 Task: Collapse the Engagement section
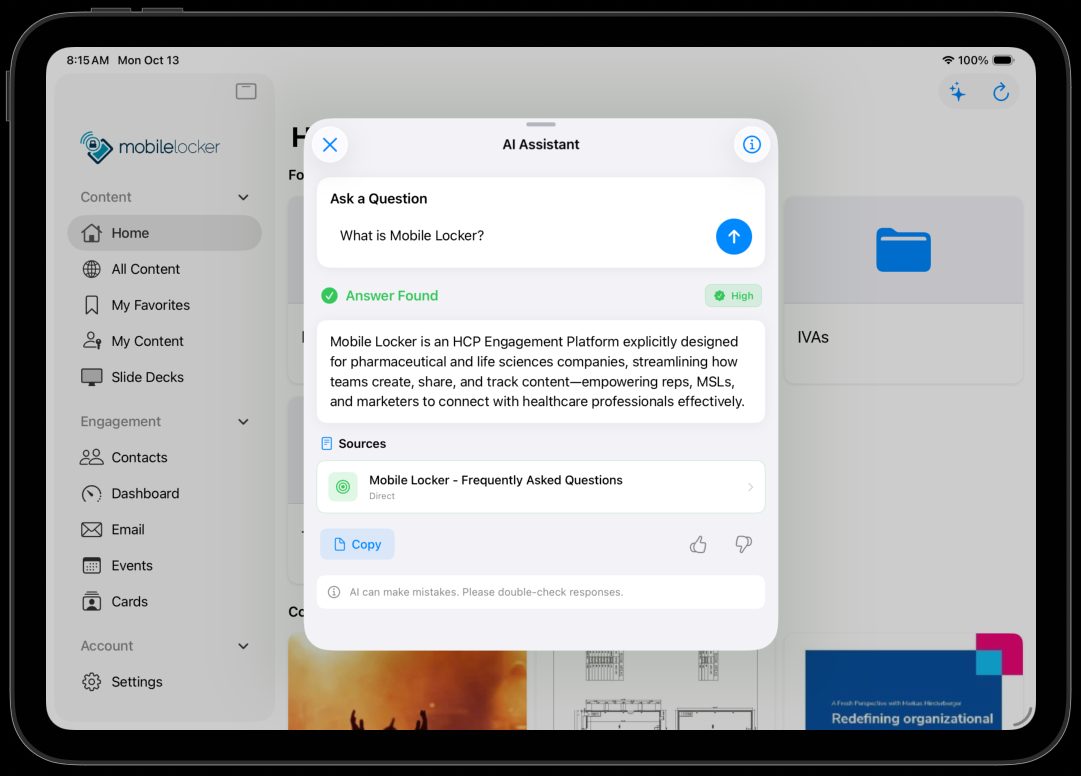243,422
